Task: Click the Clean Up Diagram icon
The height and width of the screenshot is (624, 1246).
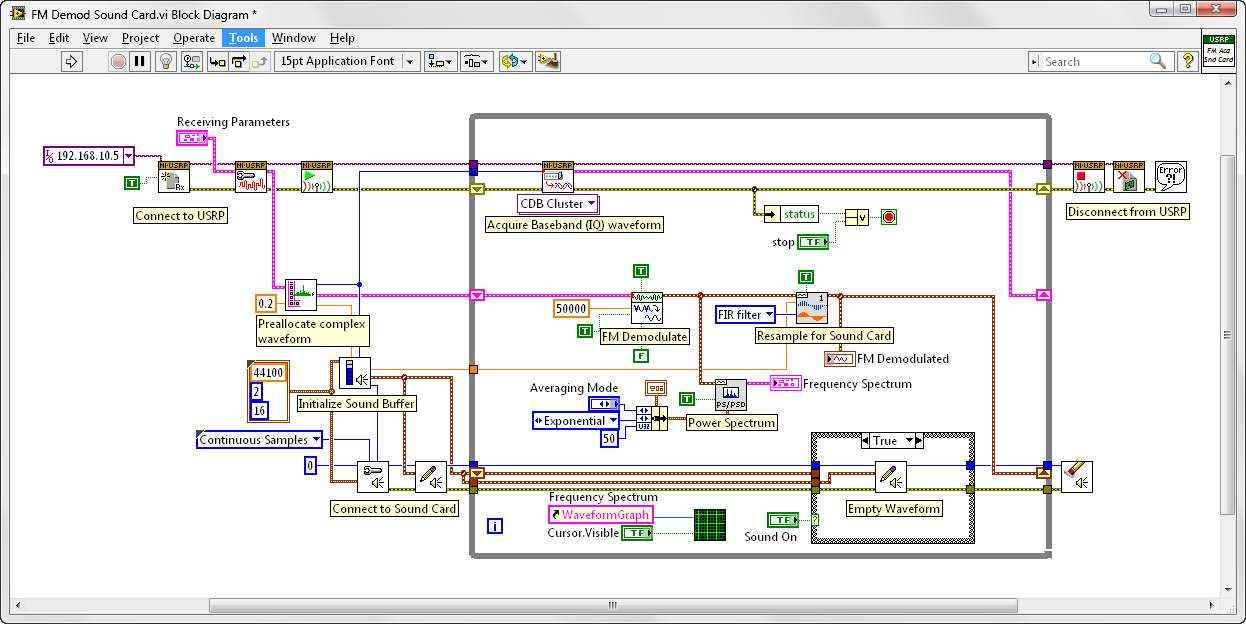Action: coord(547,62)
